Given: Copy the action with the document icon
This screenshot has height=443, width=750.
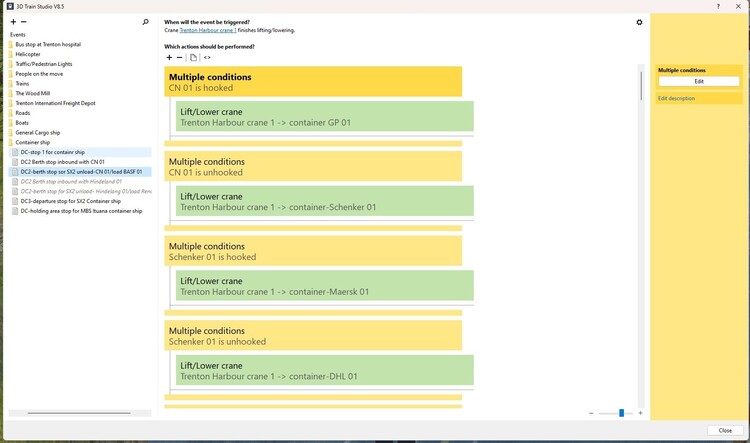Looking at the screenshot, I should tap(193, 57).
